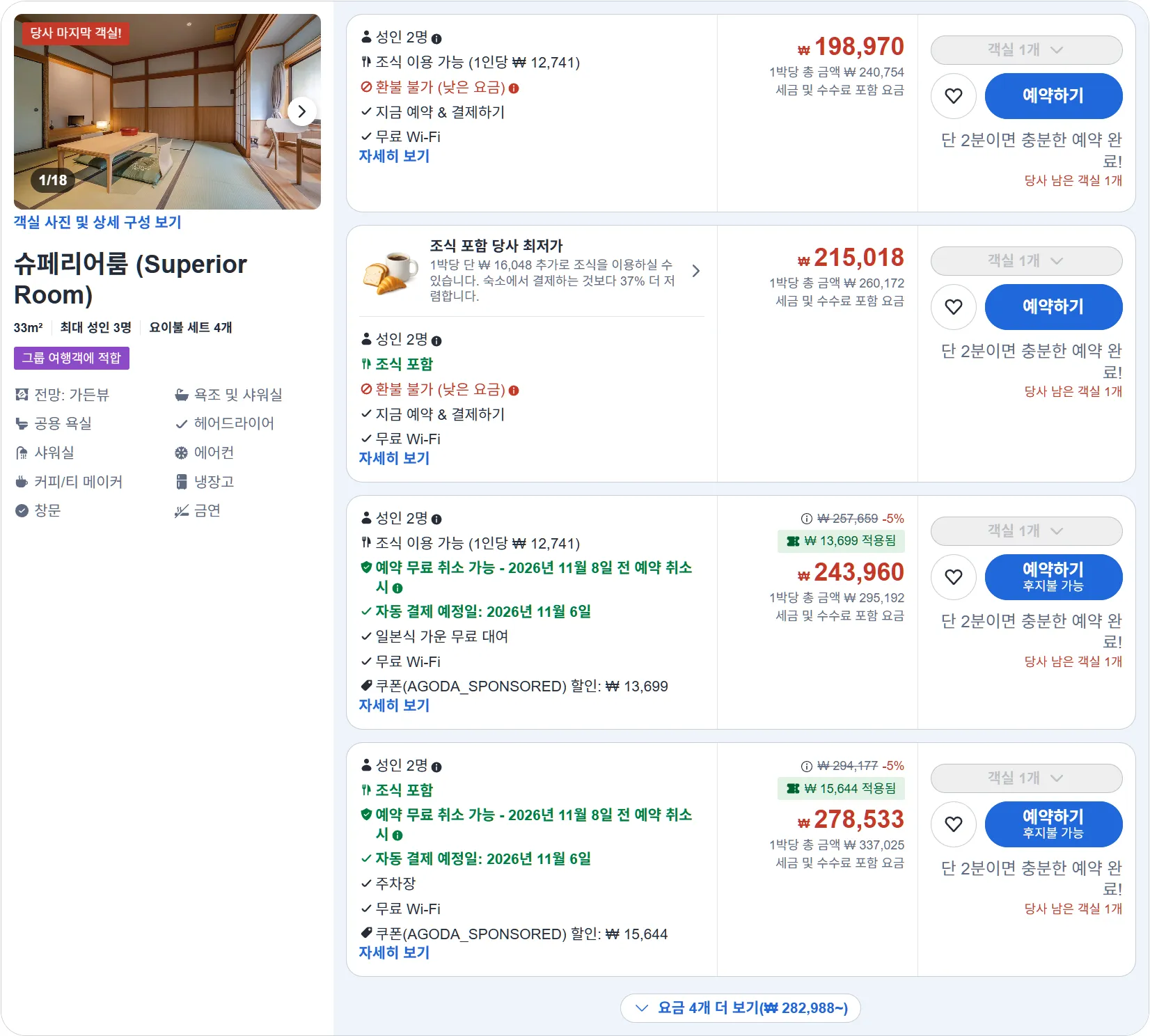Expand 요금 4개 더 보기 rates
1150x1036 pixels.
tap(741, 1008)
